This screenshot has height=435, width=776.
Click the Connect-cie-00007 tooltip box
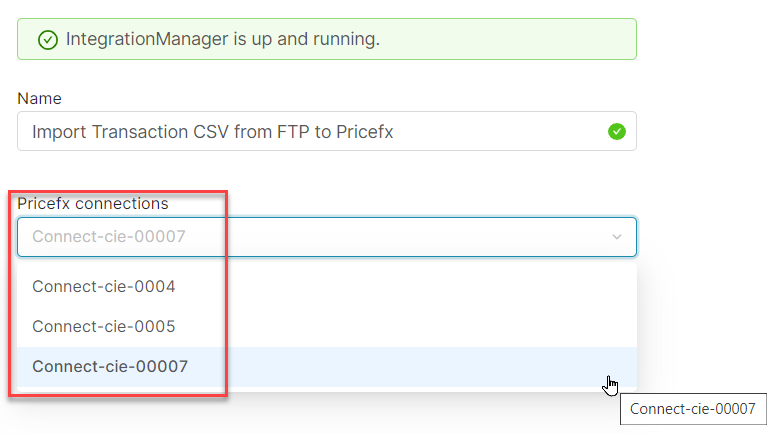point(693,409)
